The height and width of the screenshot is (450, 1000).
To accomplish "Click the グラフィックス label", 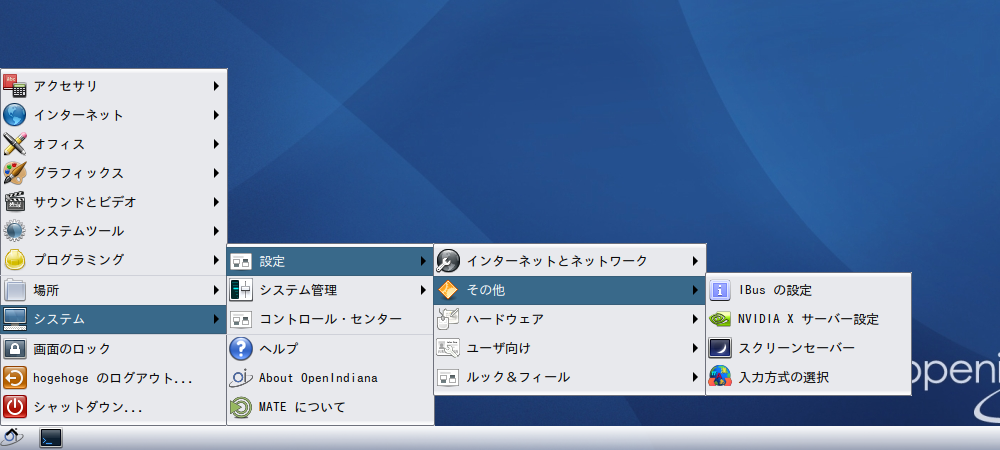I will pyautogui.click(x=78, y=173).
